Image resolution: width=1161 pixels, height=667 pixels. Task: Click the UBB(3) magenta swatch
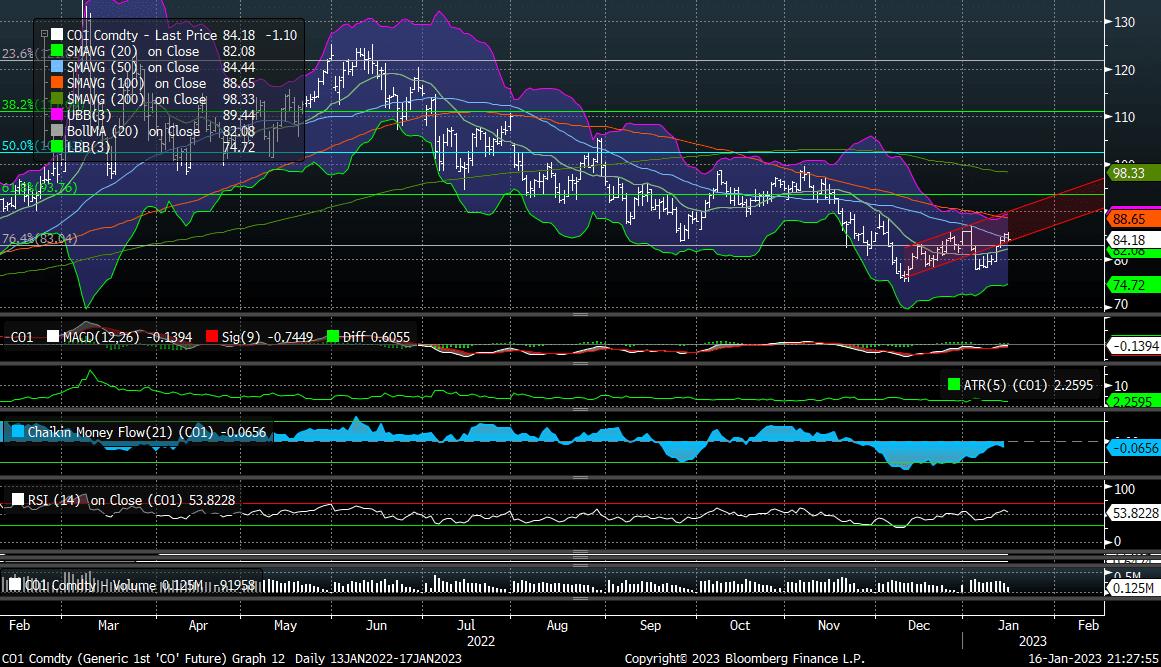tap(57, 115)
